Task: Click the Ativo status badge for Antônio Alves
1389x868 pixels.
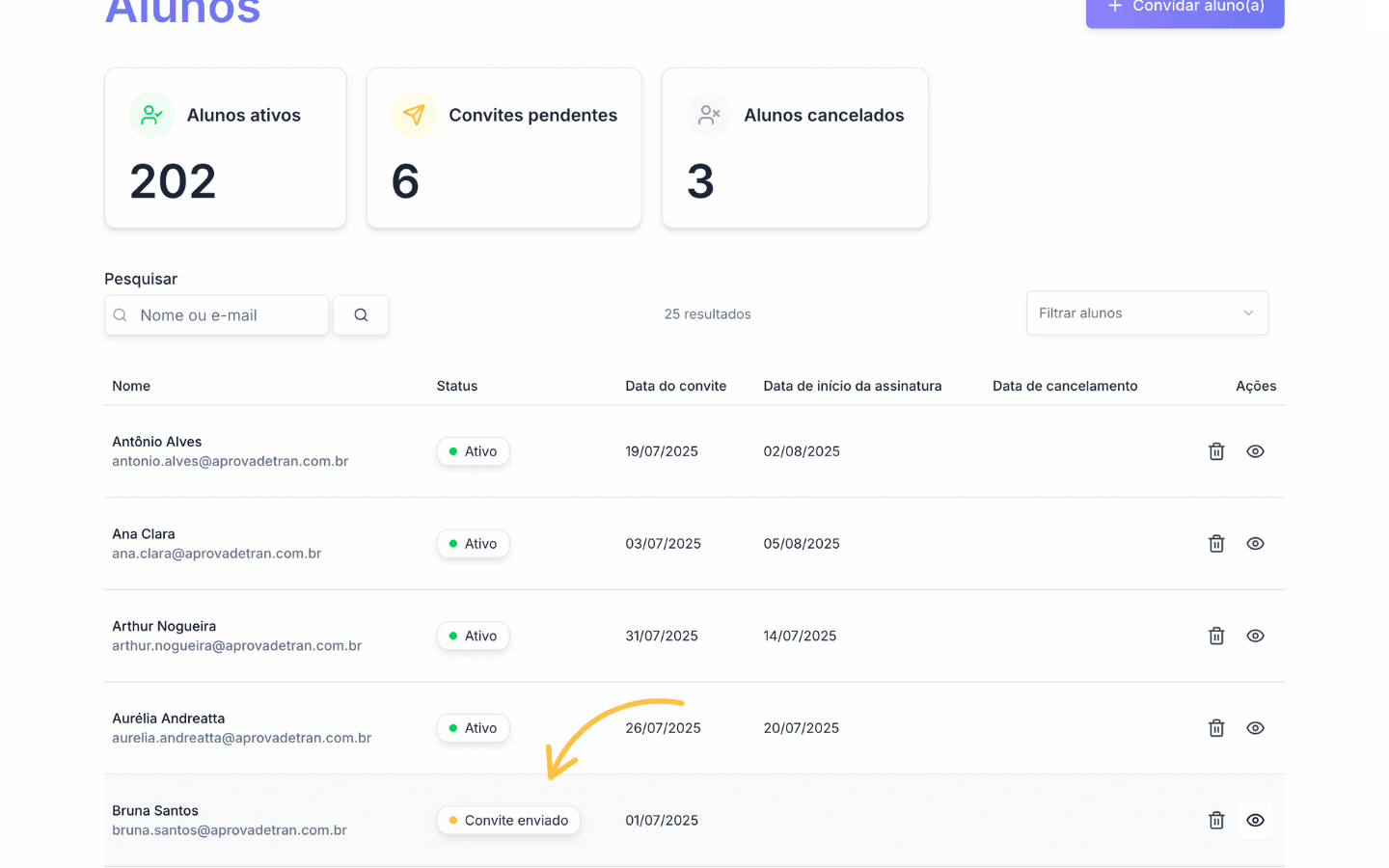Action: 474,451
